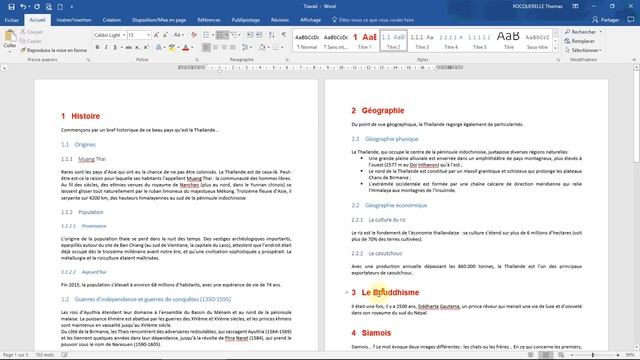Screen dimensions: 640x360
Task: Toggle bold formatting
Action: [97, 47]
